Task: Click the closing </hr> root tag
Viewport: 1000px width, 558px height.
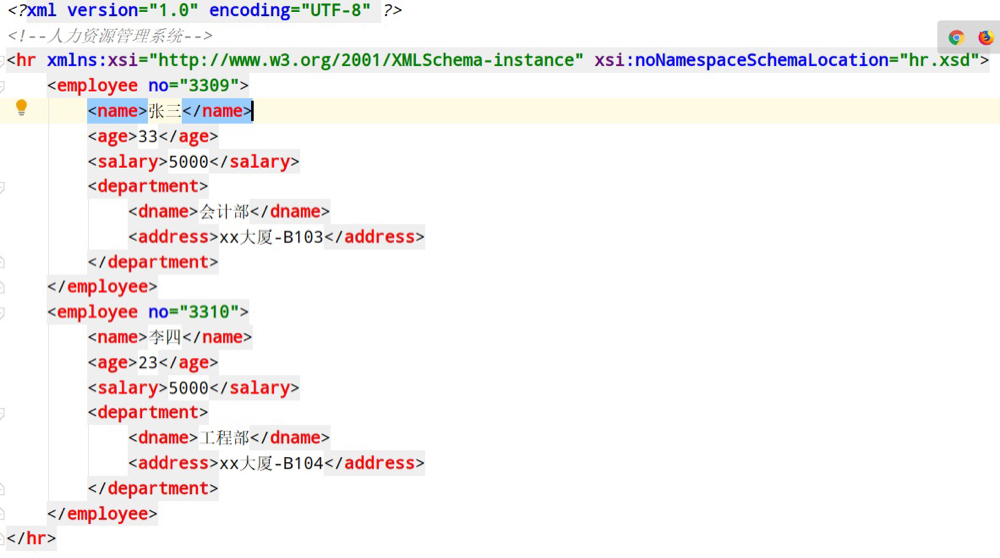Action: [31, 539]
